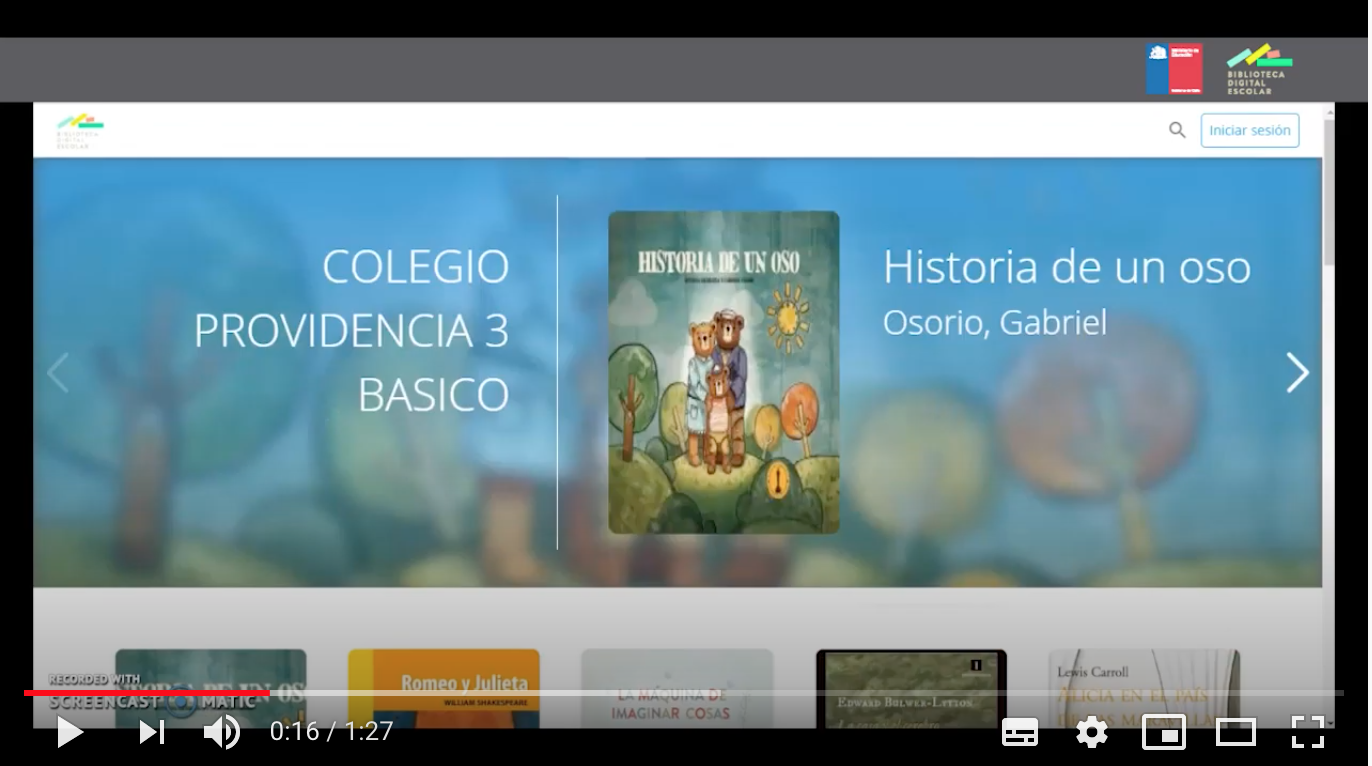Enable theater mode

[x=1236, y=732]
